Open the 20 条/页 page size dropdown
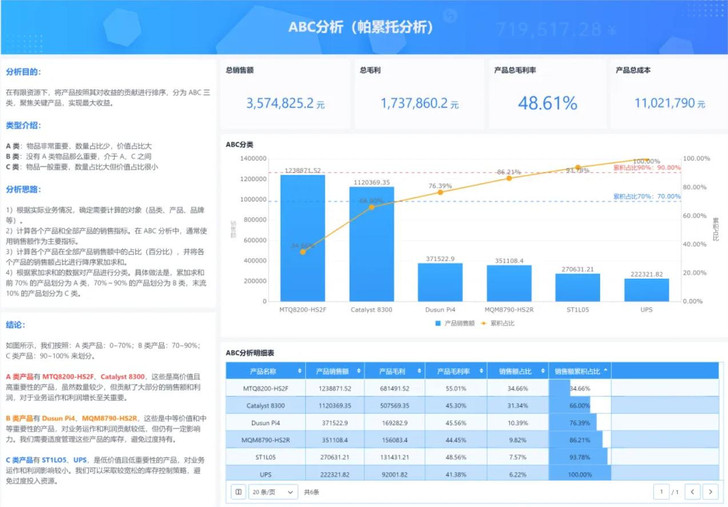This screenshot has width=728, height=507. tap(273, 492)
